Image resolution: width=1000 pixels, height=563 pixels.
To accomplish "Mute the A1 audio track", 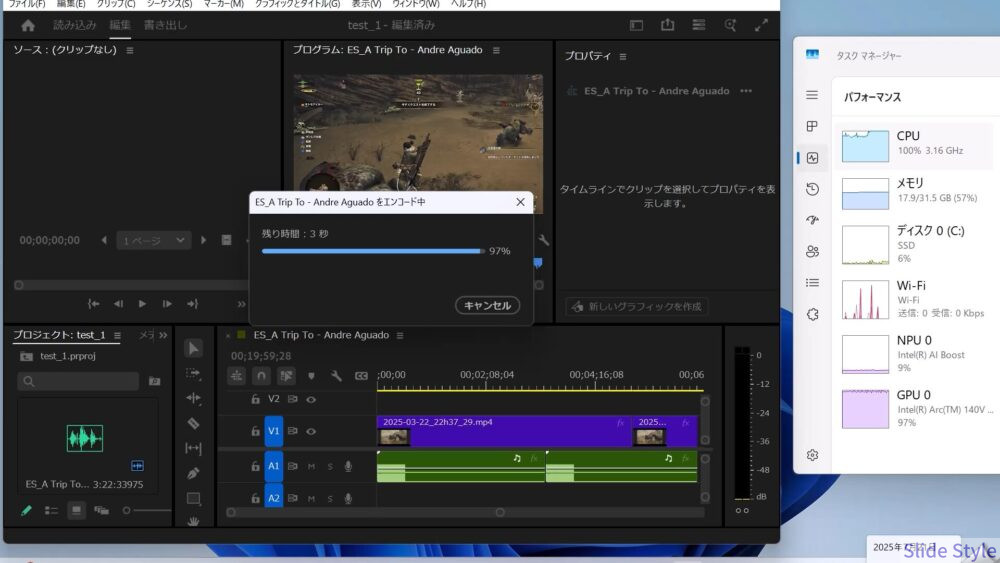I will [311, 467].
